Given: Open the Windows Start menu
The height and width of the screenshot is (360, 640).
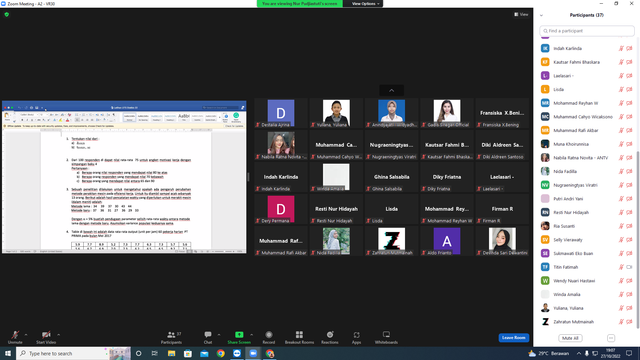Looking at the screenshot, I should tap(8, 353).
